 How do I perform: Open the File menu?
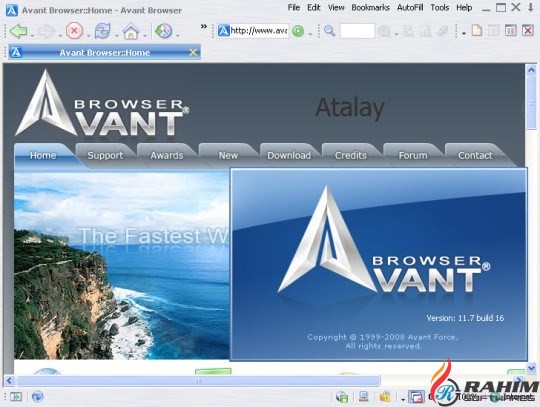(294, 8)
